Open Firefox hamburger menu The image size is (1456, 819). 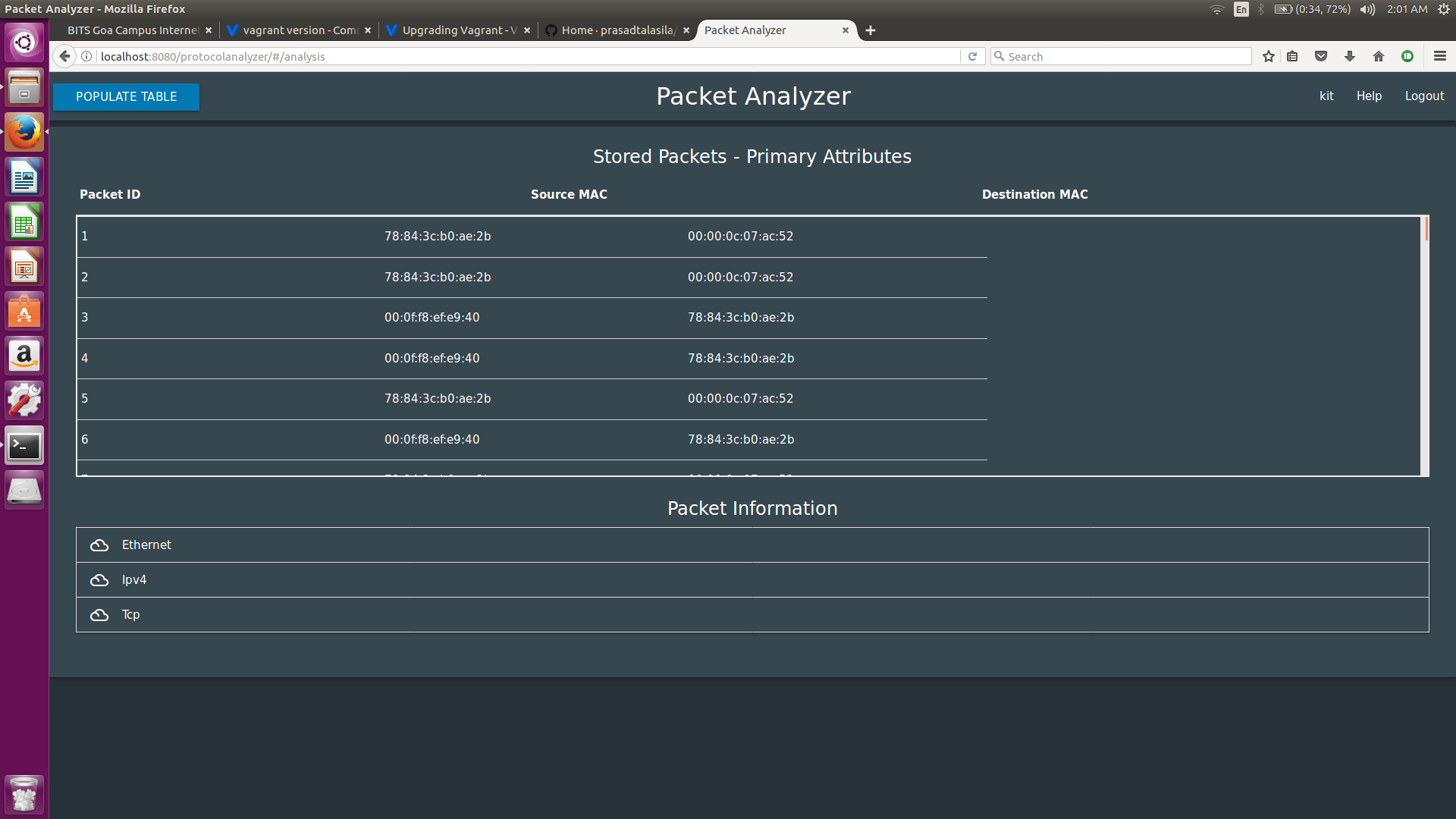1439,56
